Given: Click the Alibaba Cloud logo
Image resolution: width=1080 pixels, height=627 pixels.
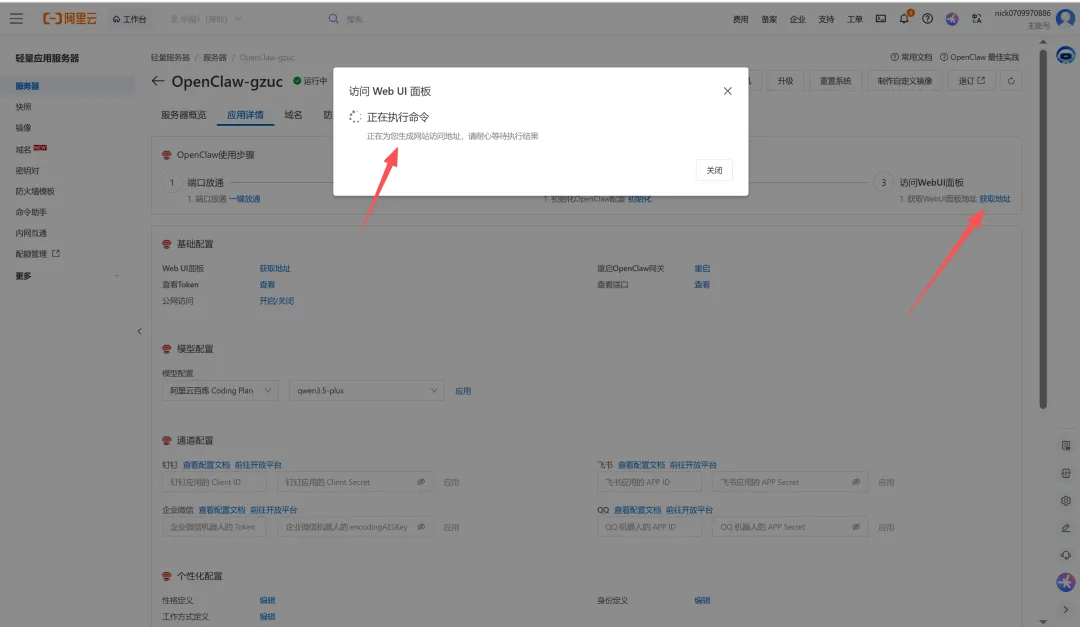Looking at the screenshot, I should (70, 19).
